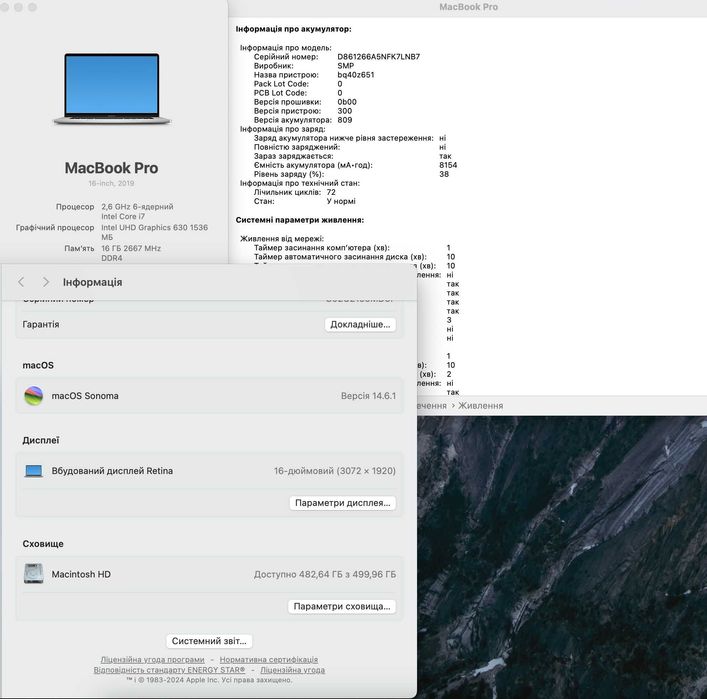The width and height of the screenshot is (707, 699).
Task: Click the Таймер засинання комп'ютера row
Action: [x=352, y=248]
